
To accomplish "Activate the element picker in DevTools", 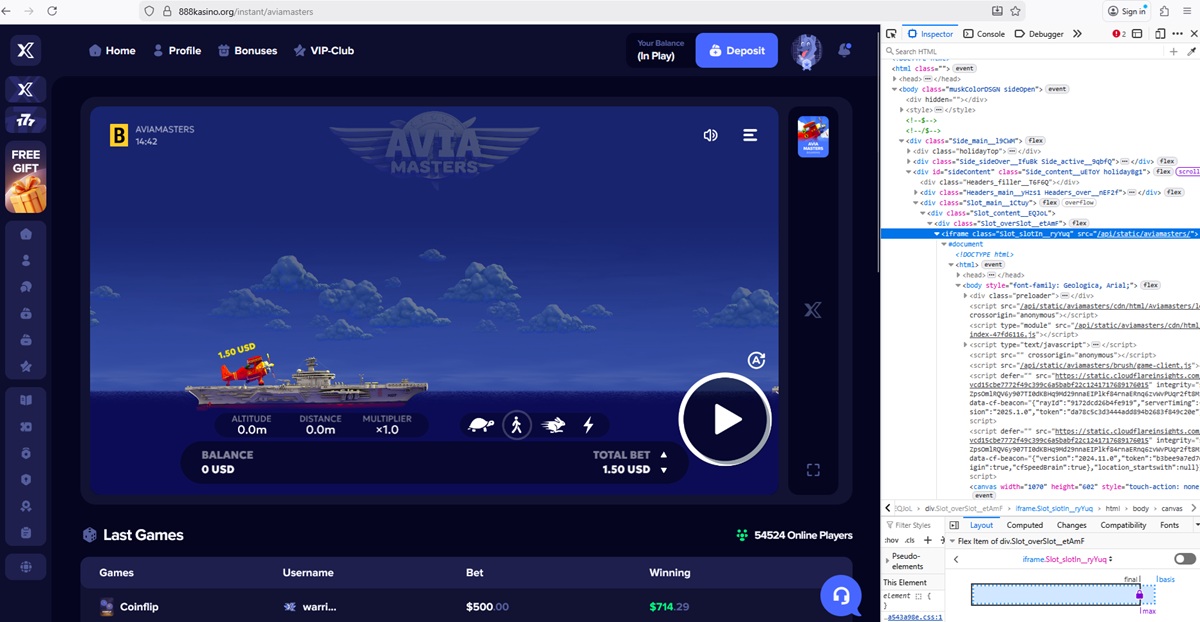I will click(x=891, y=34).
